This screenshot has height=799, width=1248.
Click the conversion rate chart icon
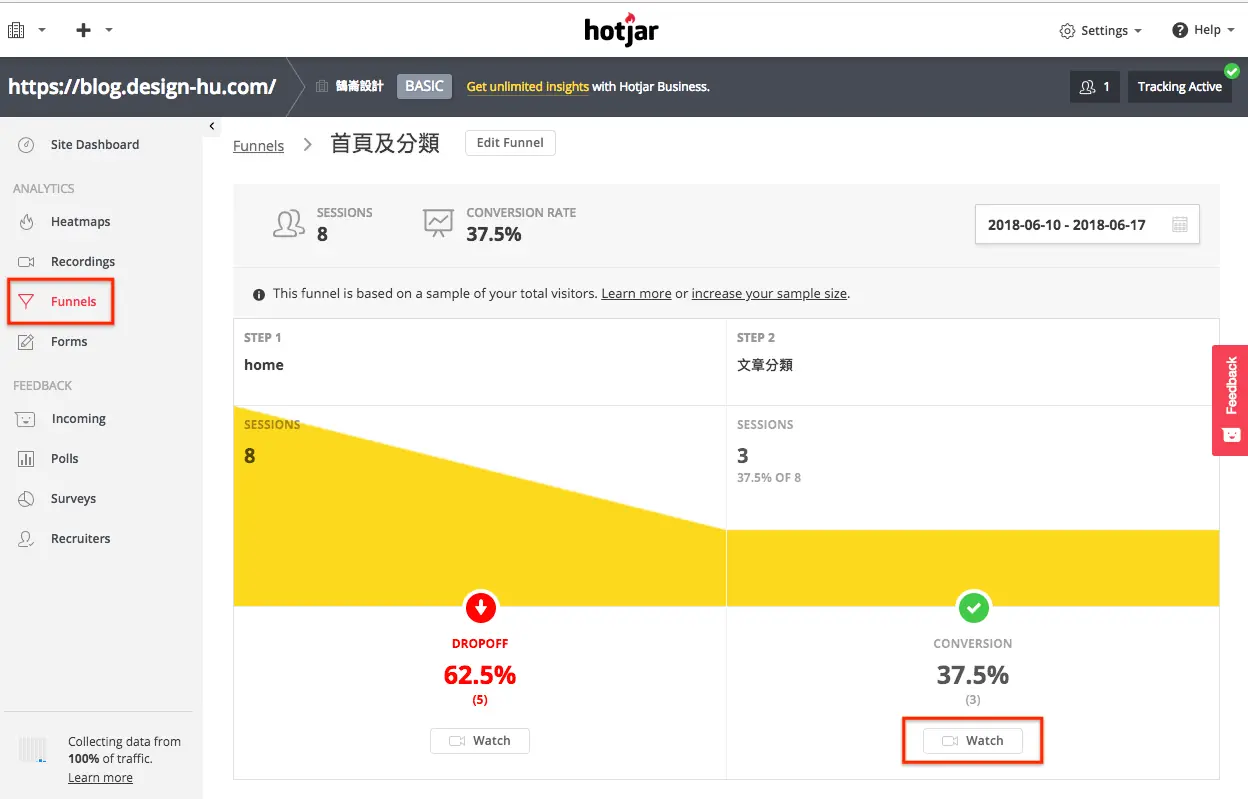(438, 223)
